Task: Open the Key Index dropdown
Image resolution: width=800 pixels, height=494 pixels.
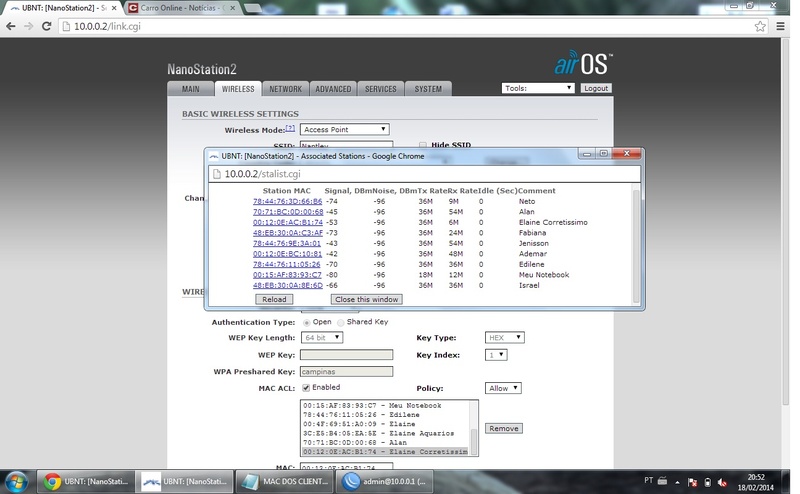Action: [496, 355]
